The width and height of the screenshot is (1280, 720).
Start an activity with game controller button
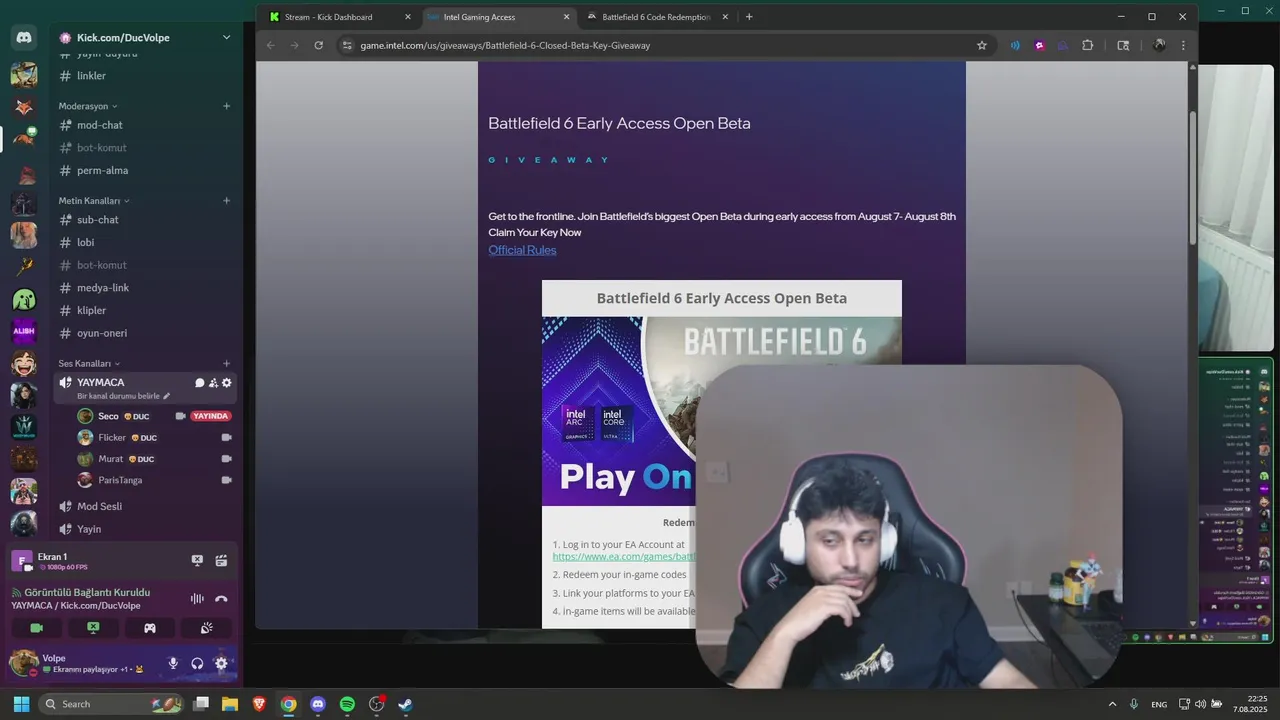(x=149, y=628)
